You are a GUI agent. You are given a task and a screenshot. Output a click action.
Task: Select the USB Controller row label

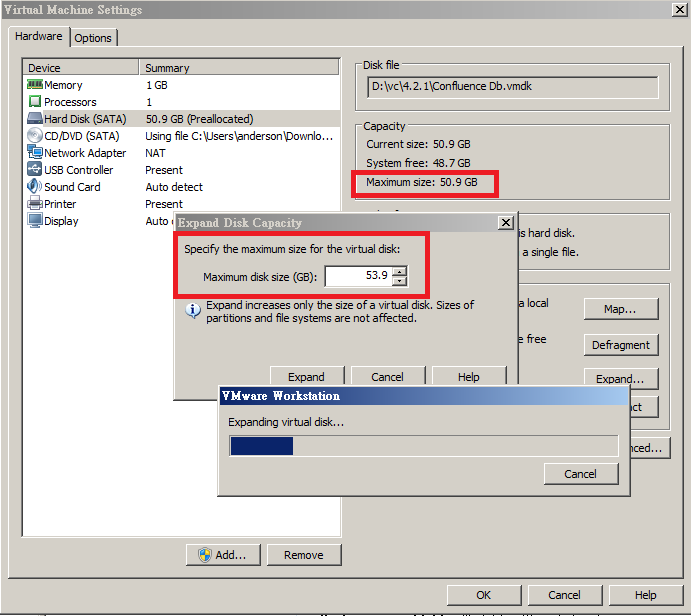coord(78,170)
